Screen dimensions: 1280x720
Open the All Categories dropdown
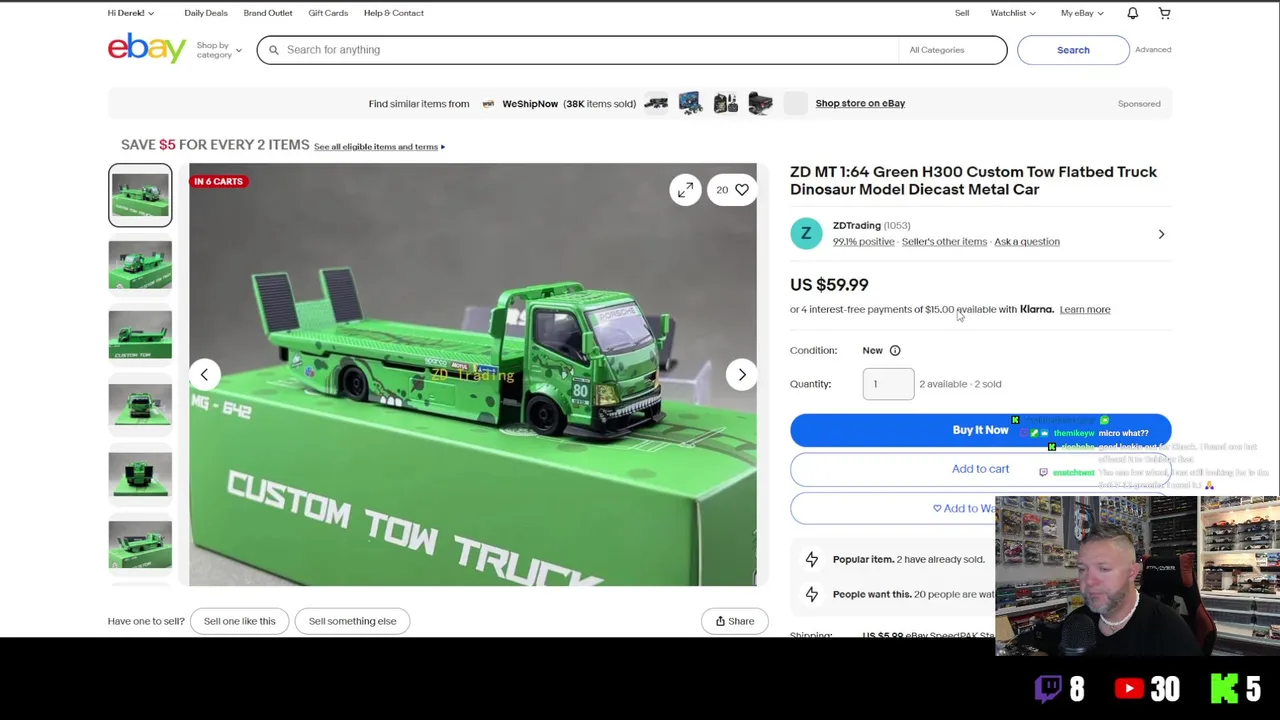click(952, 50)
